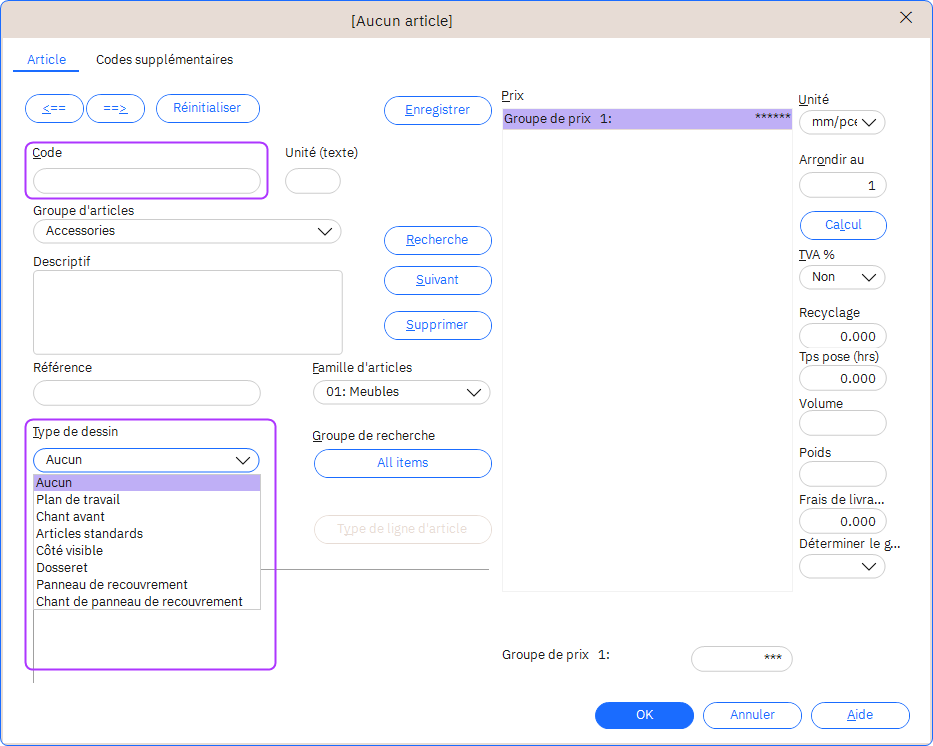Click the next article arrow button
Viewport: 933px width, 746px height.
click(116, 108)
